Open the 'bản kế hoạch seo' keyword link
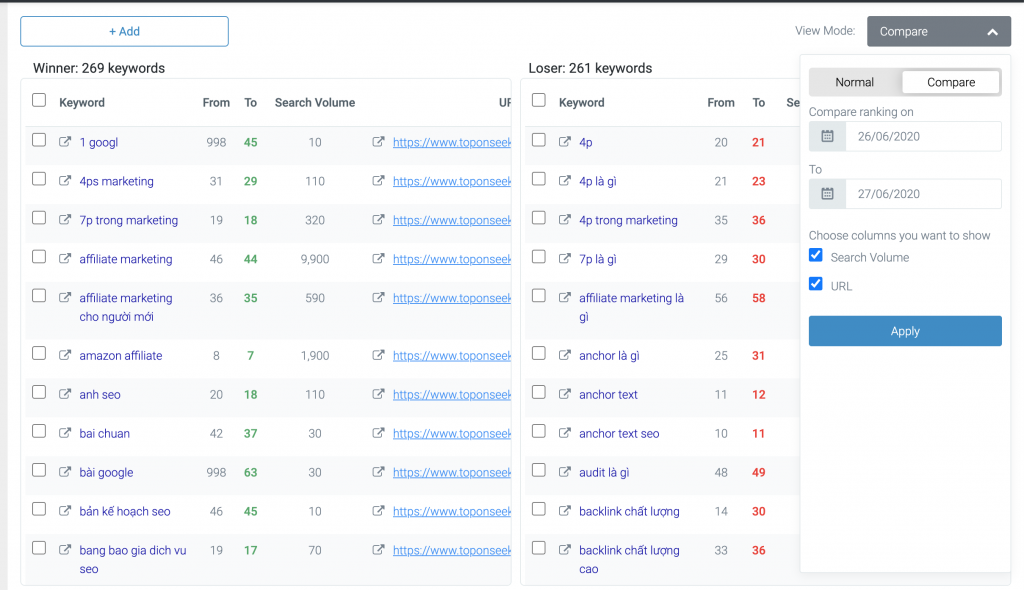The width and height of the screenshot is (1024, 590). (x=125, y=511)
